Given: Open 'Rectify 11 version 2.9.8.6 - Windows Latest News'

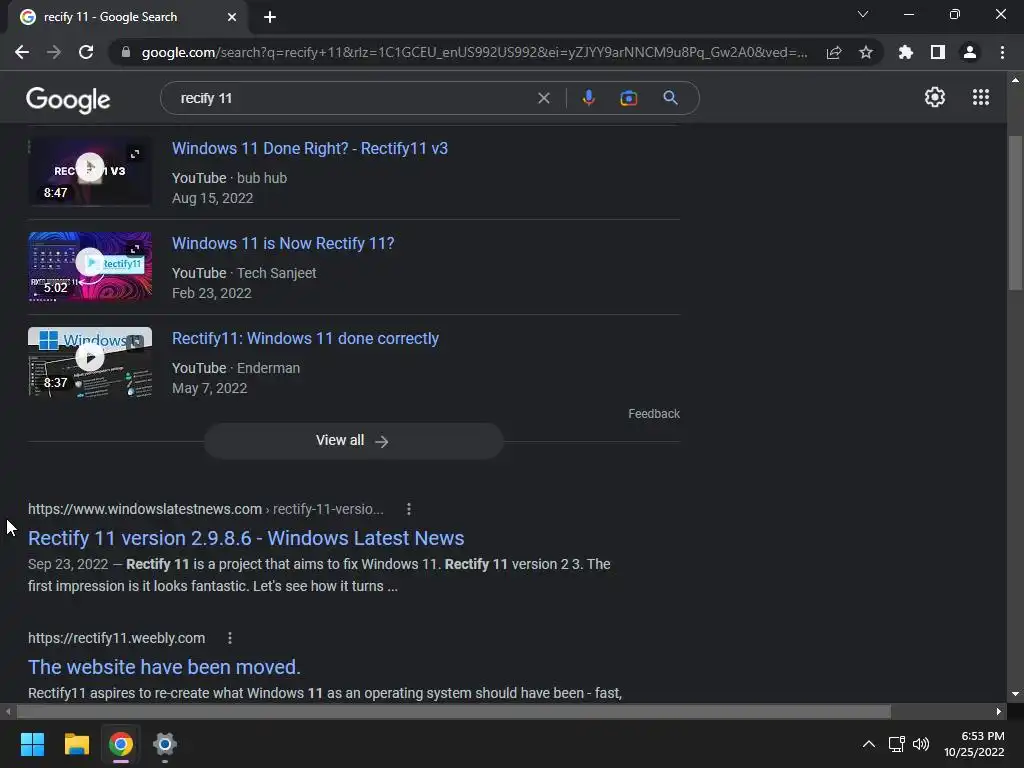Looking at the screenshot, I should point(246,538).
